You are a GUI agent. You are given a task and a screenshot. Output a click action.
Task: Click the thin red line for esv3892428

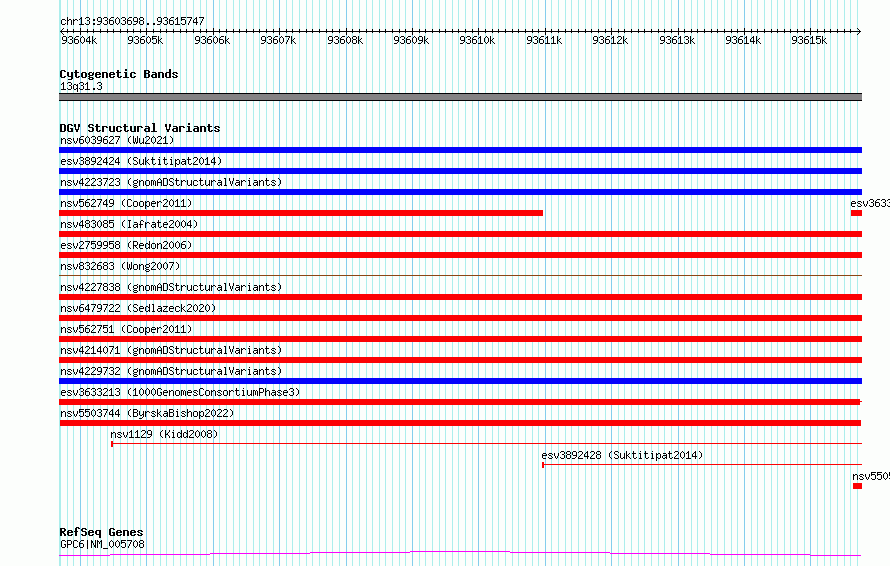(702, 464)
